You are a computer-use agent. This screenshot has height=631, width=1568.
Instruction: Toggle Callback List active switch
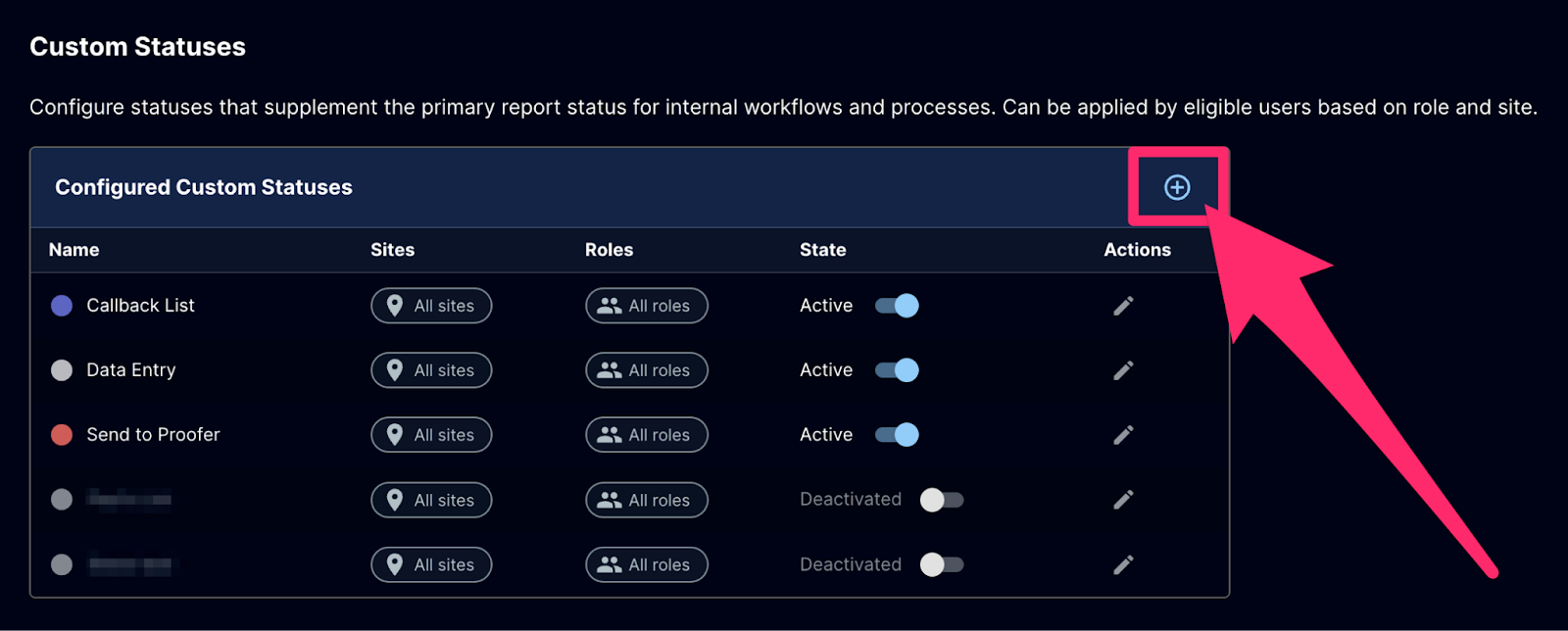(x=897, y=306)
